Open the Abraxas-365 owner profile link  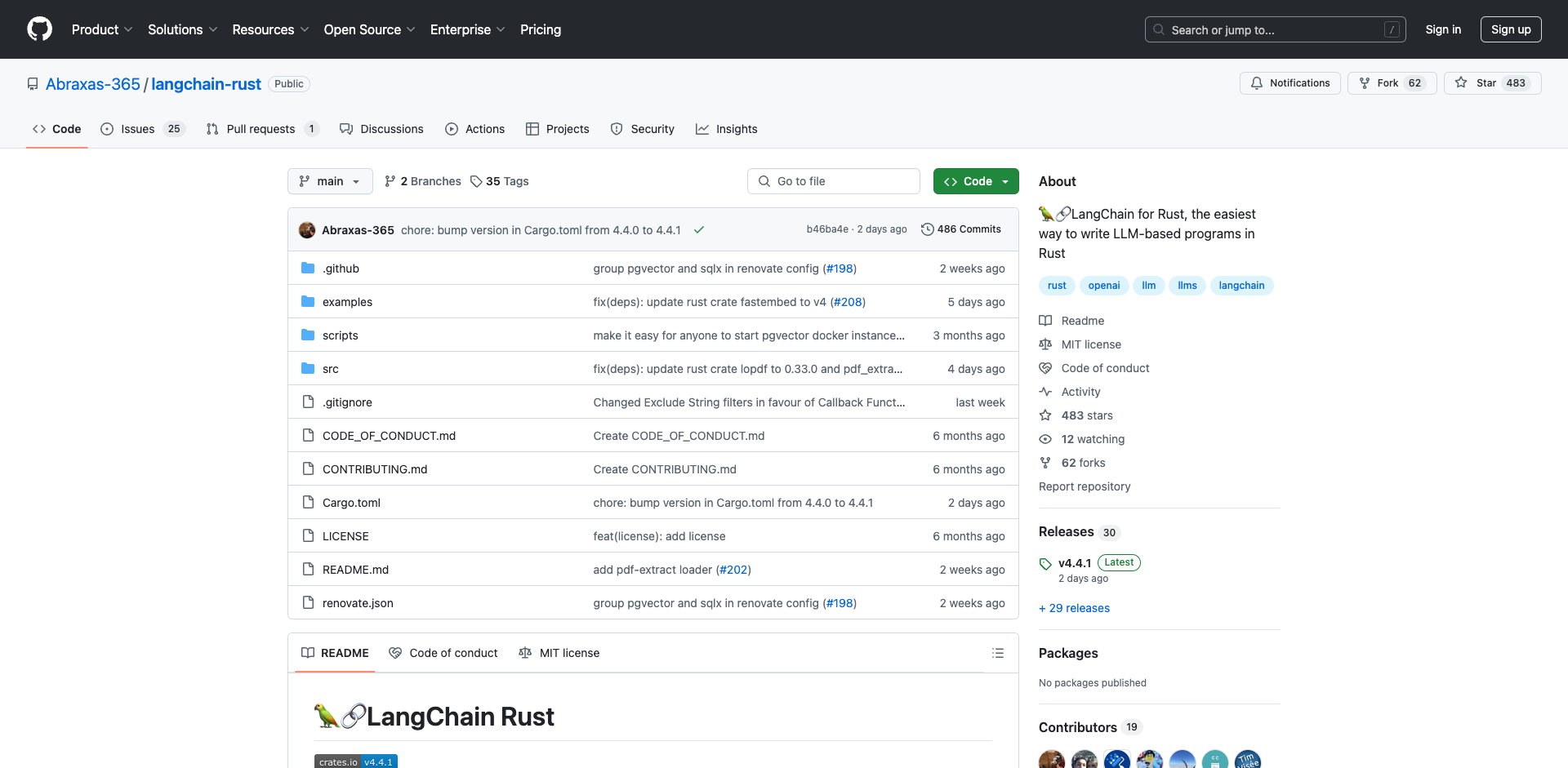pos(93,84)
